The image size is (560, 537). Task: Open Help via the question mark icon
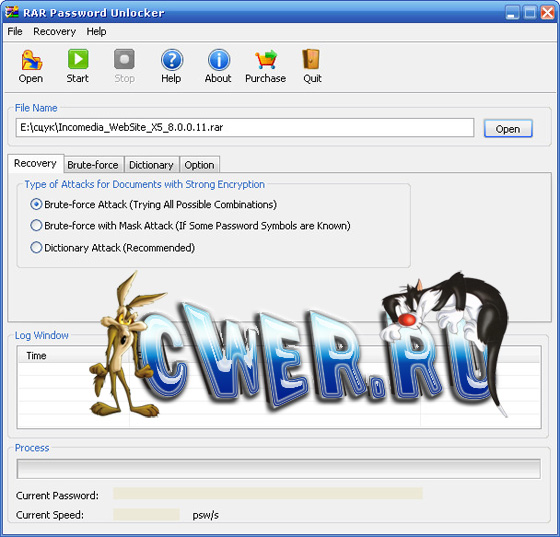point(172,60)
